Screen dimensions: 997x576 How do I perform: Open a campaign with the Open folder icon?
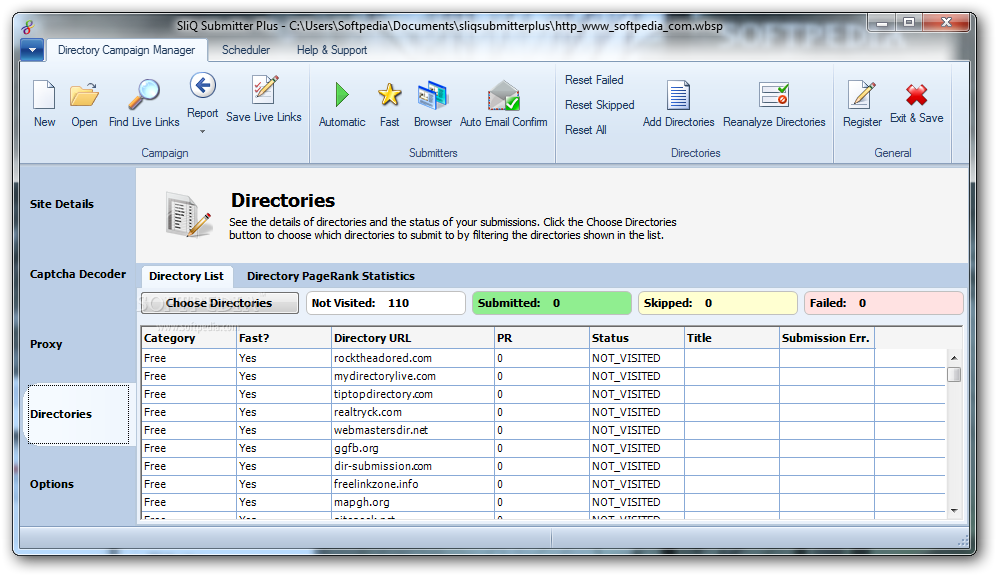coord(84,95)
